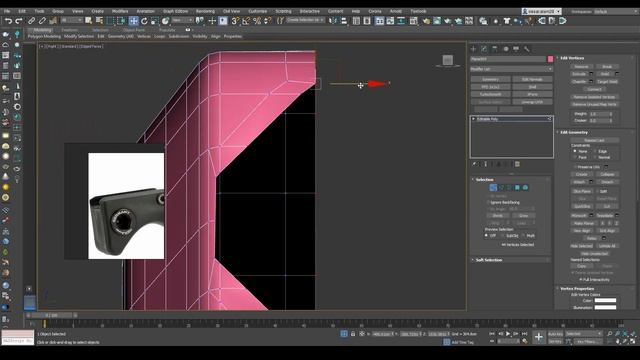Collapse the Edit Vertices rollout
Viewport: 640px width, 360px height.
pyautogui.click(x=572, y=58)
